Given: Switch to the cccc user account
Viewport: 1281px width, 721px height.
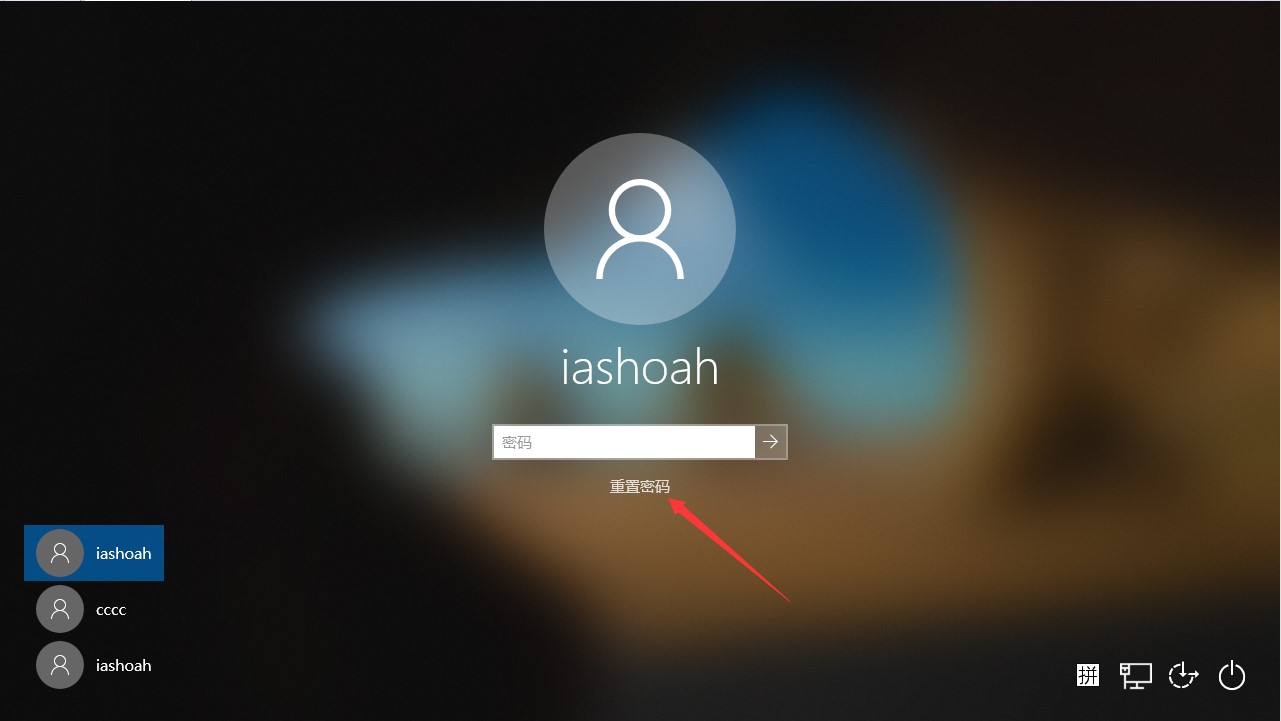Looking at the screenshot, I should 94,609.
